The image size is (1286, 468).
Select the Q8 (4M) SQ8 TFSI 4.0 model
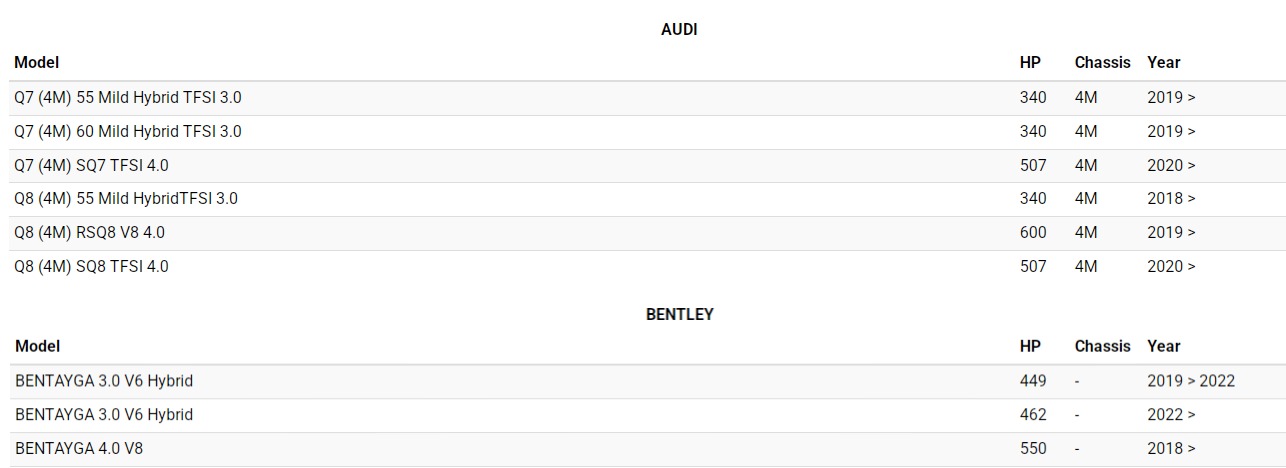coord(91,266)
